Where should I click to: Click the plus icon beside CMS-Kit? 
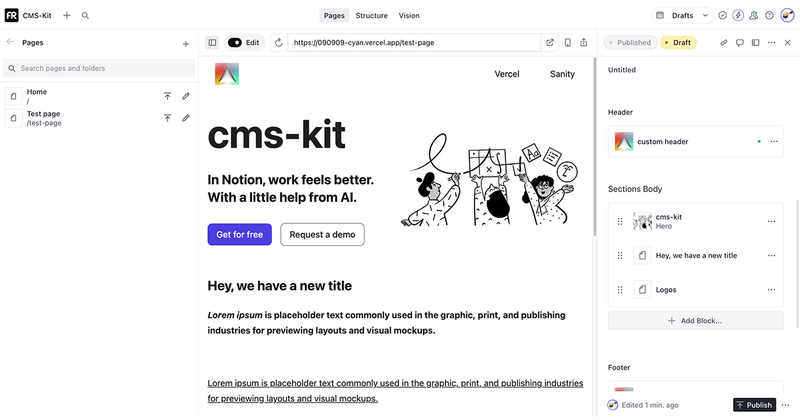click(x=67, y=15)
